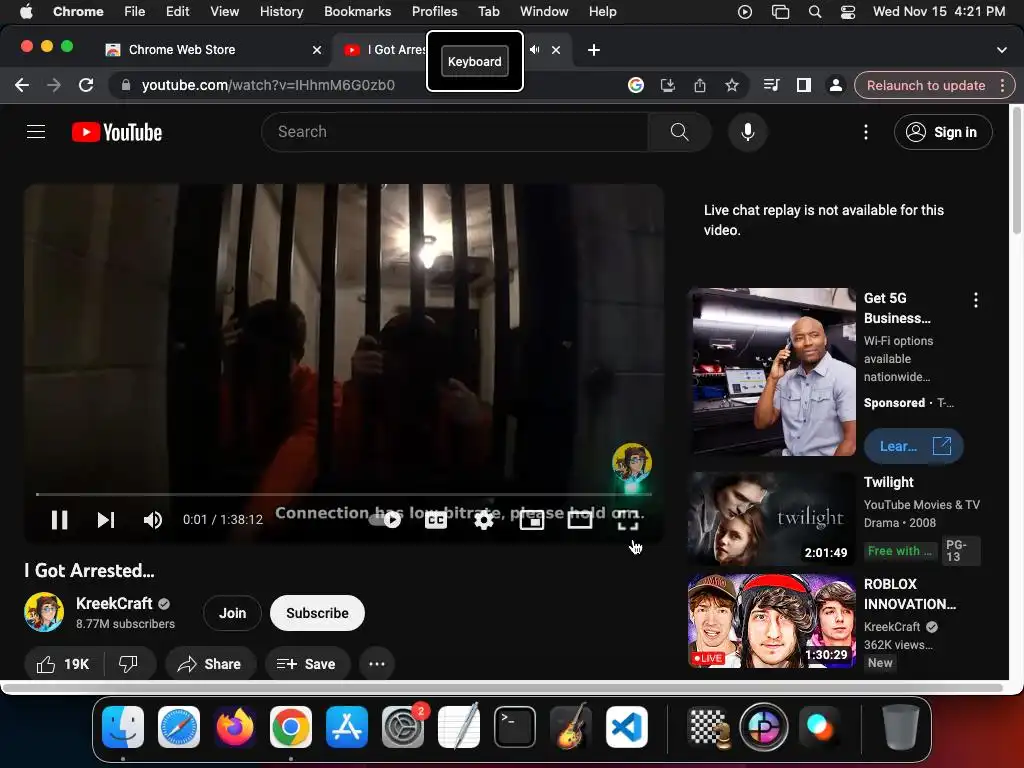Screen dimensions: 1024x768
Task: Open more actions ellipsis under video
Action: [x=377, y=664]
